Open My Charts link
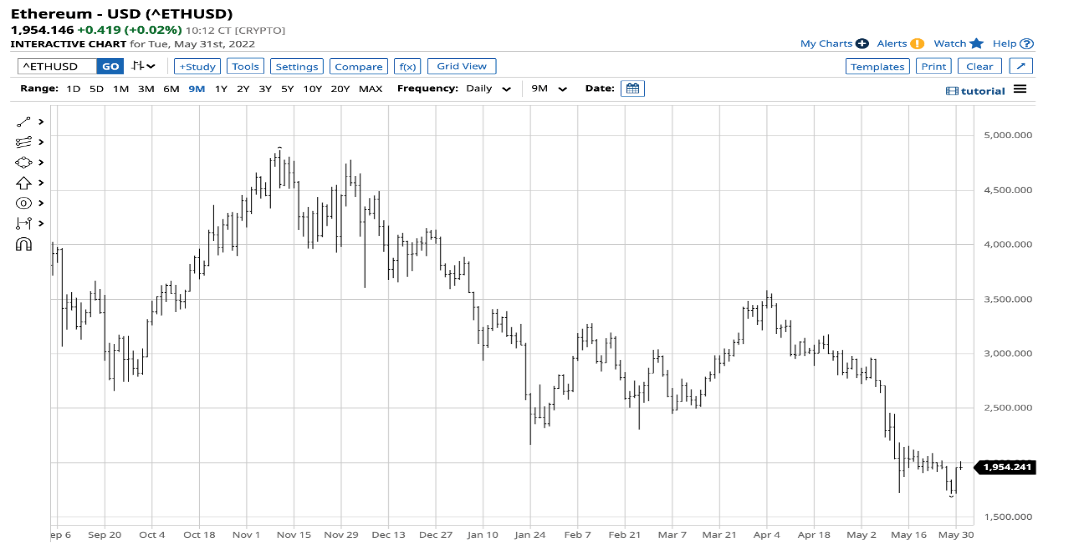 point(826,44)
